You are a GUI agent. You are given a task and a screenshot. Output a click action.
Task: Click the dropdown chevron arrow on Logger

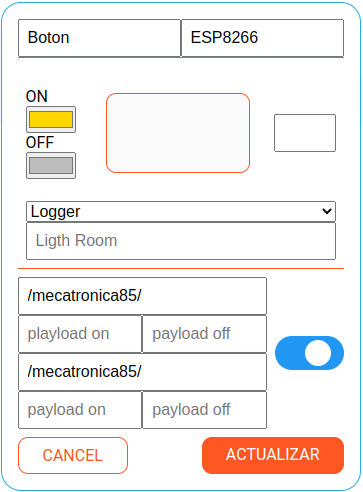click(327, 211)
